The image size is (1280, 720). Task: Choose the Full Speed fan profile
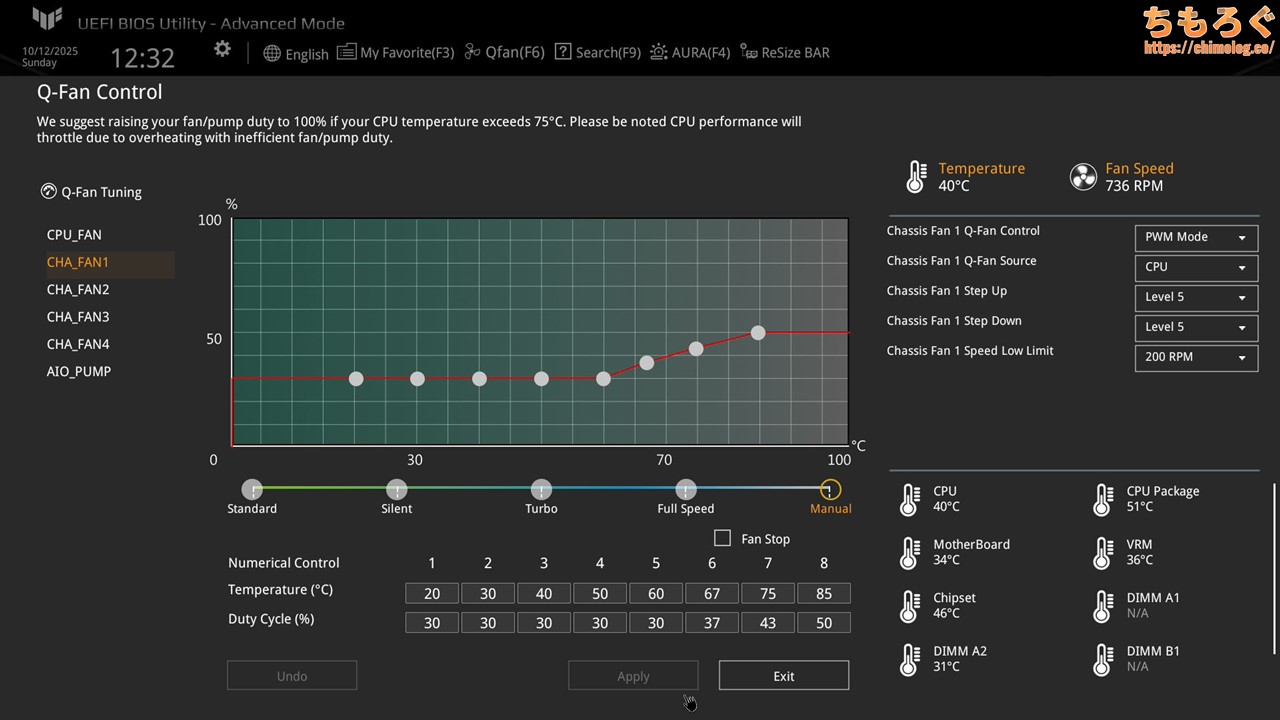686,490
